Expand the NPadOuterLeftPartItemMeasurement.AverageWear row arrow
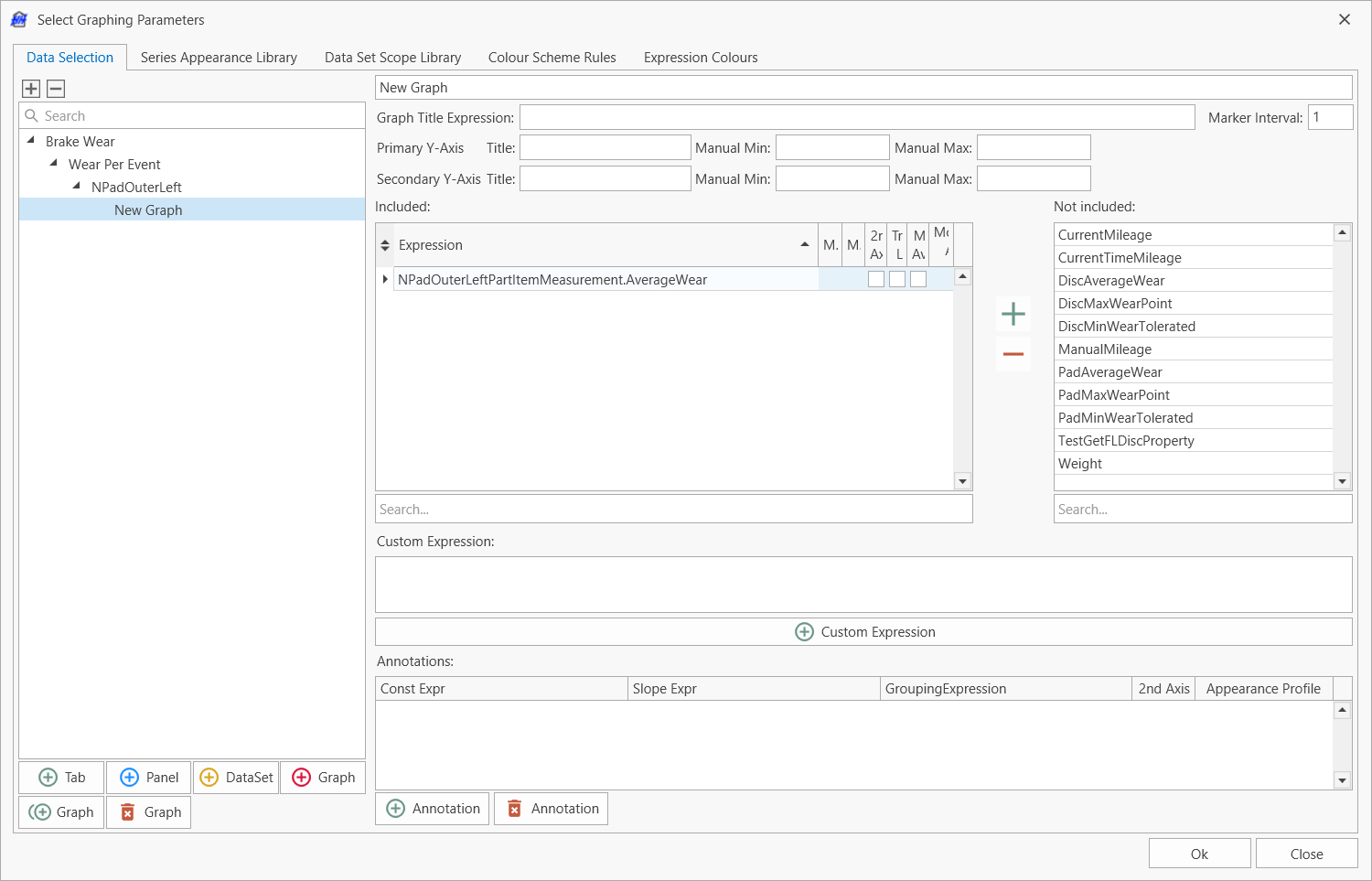The image size is (1372, 881). tap(385, 279)
